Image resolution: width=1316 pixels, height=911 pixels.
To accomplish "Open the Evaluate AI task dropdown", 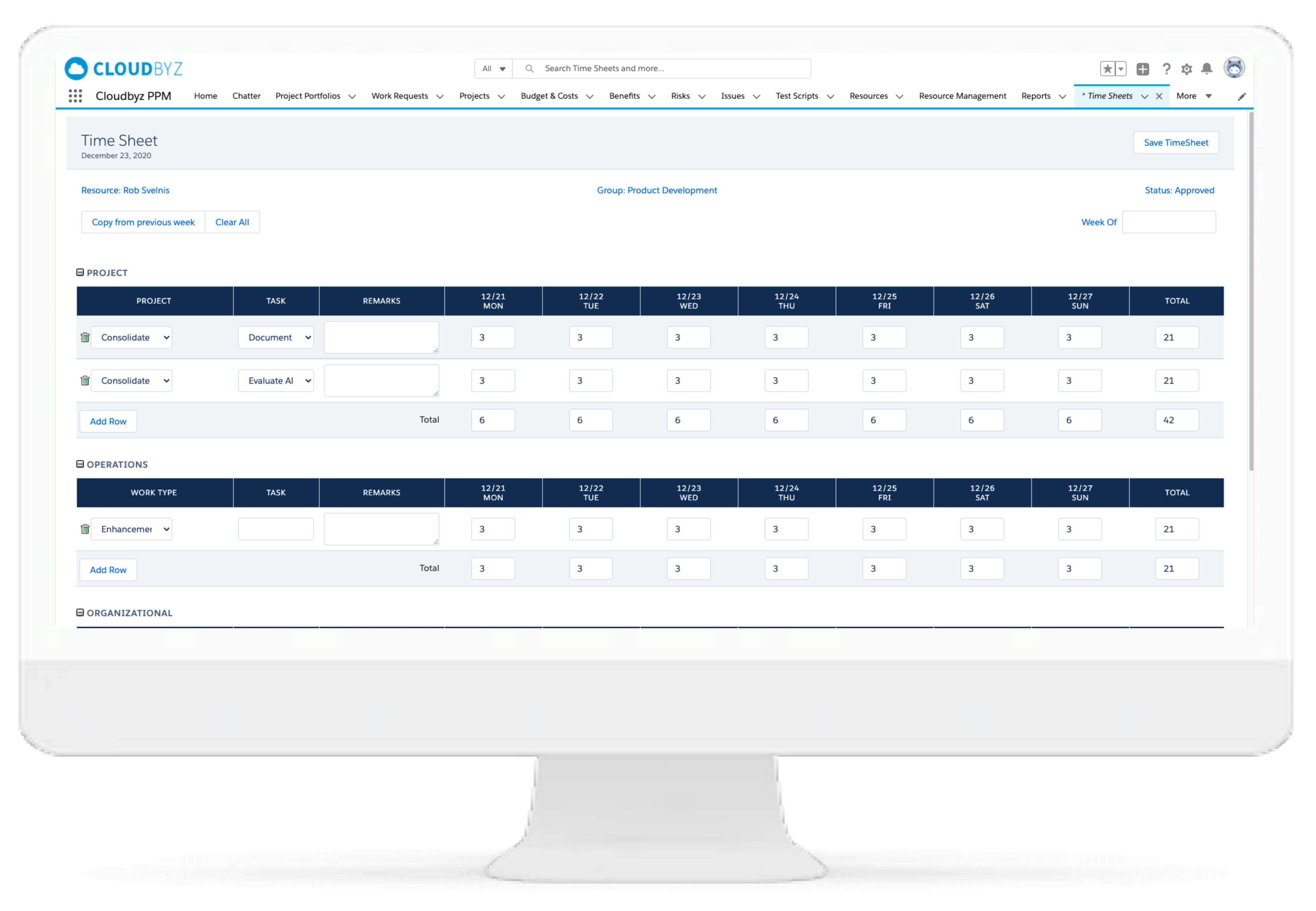I will [x=276, y=381].
